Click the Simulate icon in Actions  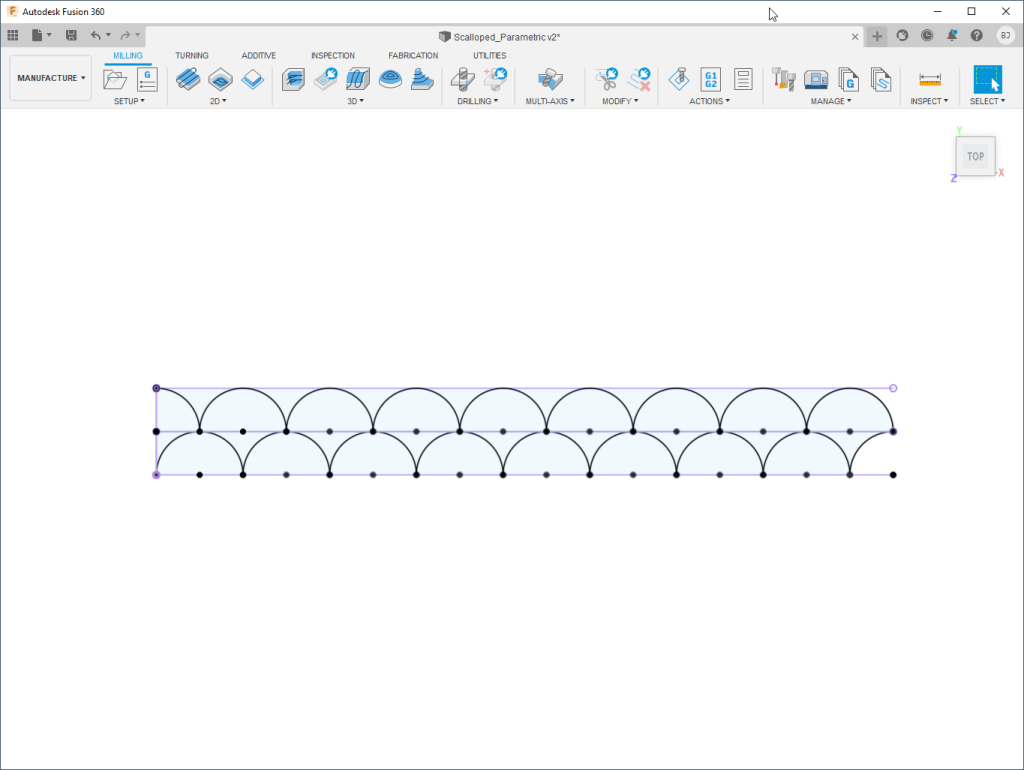679,79
